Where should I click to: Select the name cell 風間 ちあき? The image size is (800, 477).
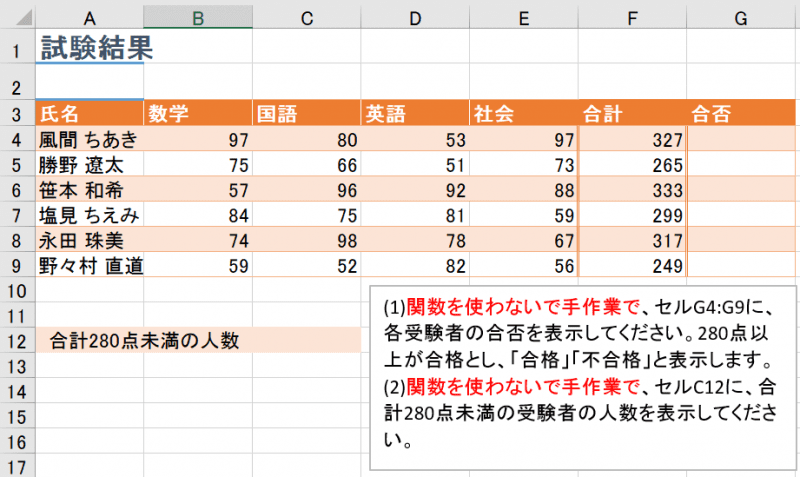pyautogui.click(x=90, y=139)
